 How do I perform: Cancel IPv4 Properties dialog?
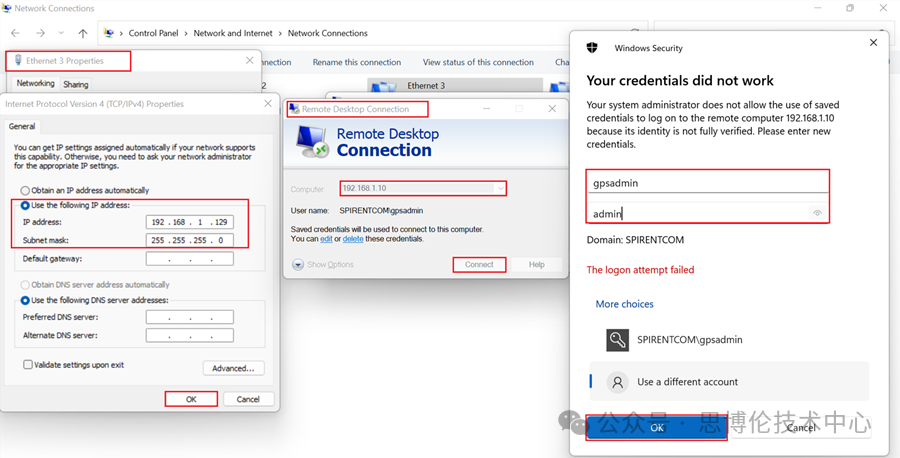coord(248,399)
